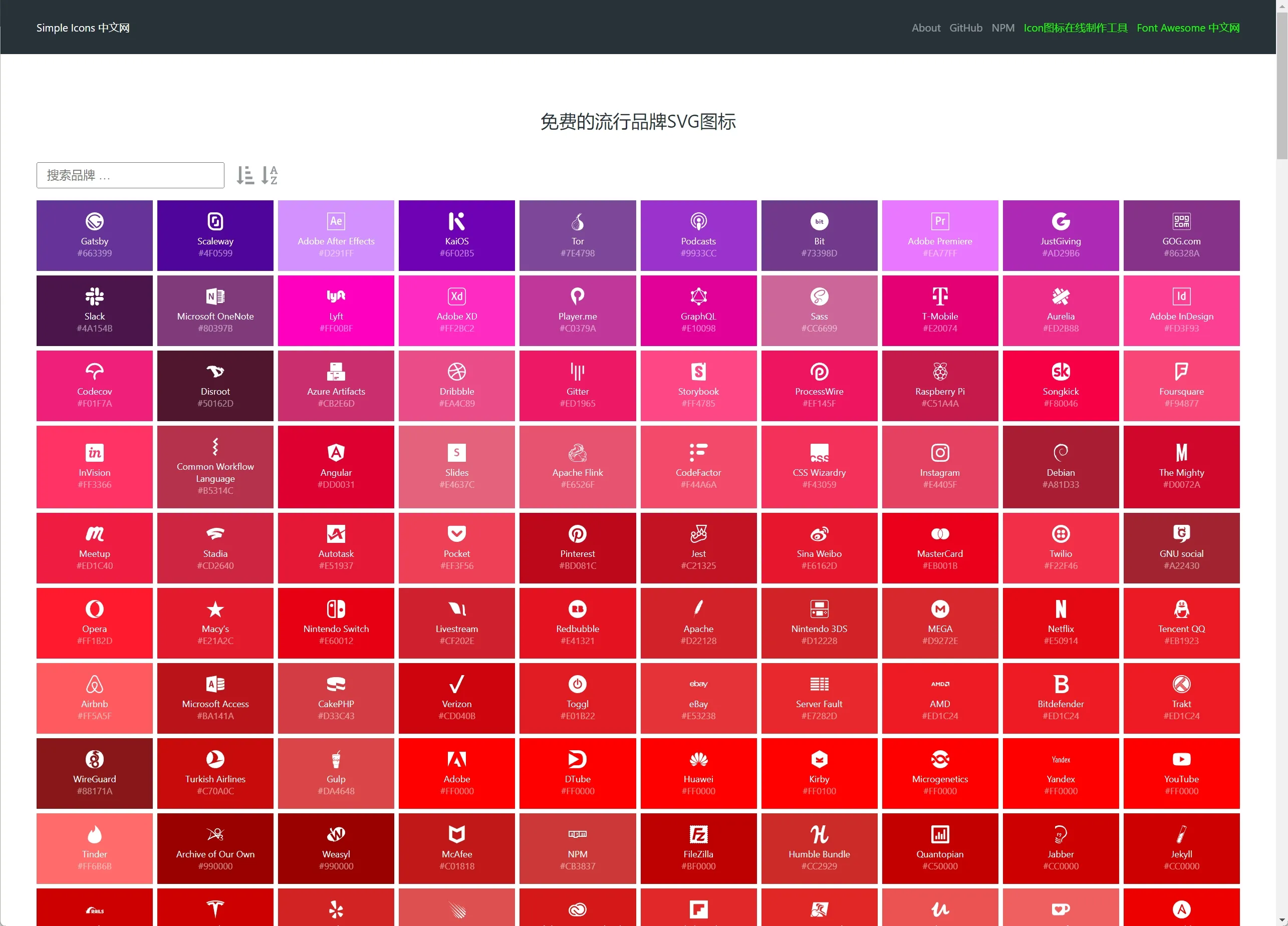Select the Opera logo icon
This screenshot has width=1288, height=926.
pyautogui.click(x=94, y=608)
